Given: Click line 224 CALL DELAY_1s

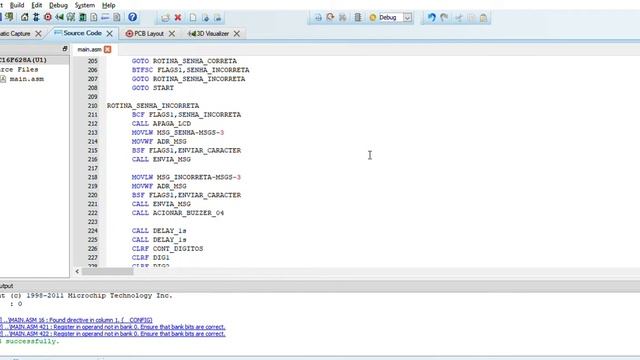Looking at the screenshot, I should click(159, 231).
